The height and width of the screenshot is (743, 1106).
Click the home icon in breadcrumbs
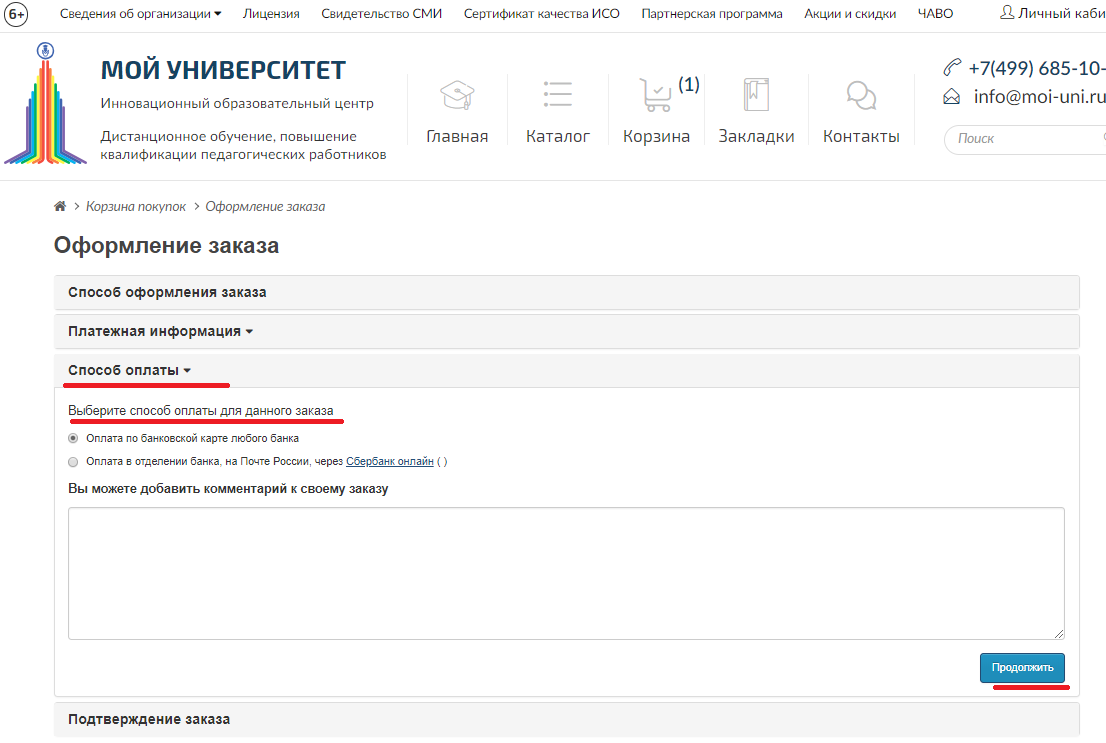(x=60, y=206)
